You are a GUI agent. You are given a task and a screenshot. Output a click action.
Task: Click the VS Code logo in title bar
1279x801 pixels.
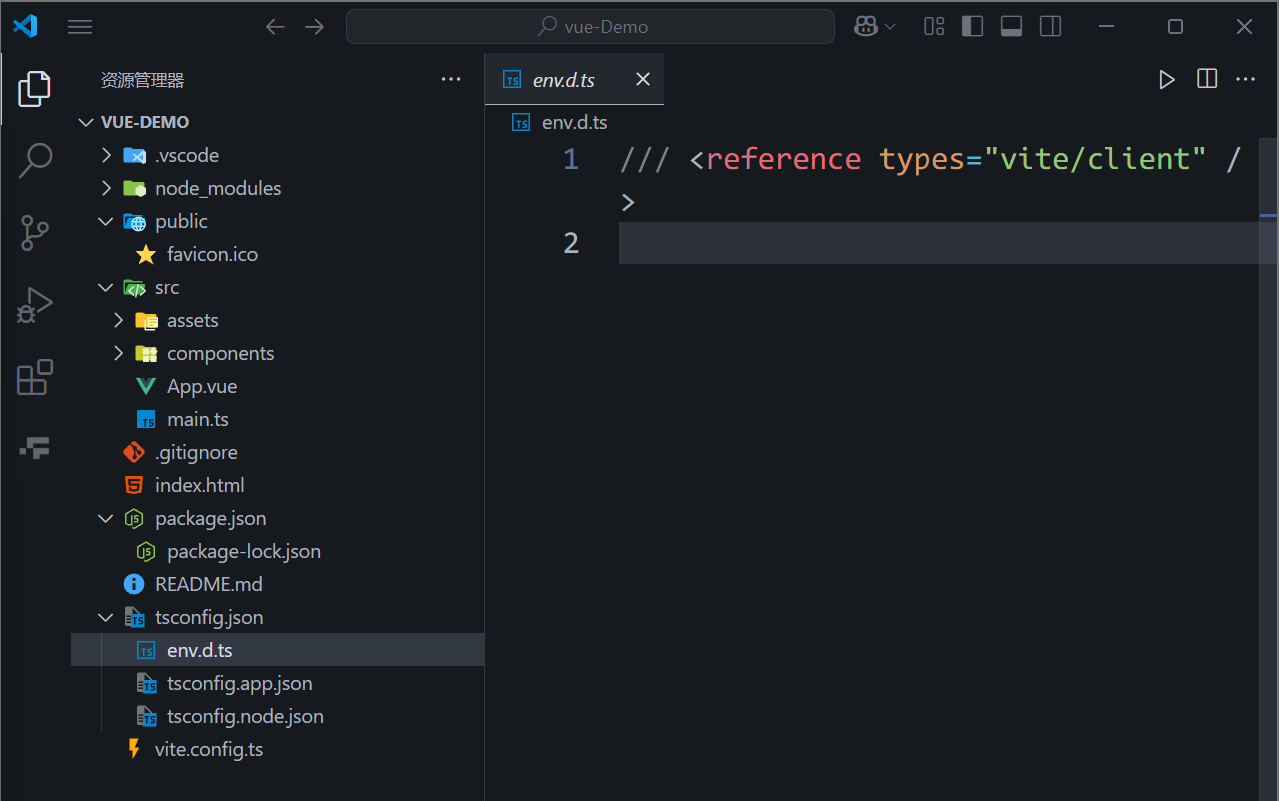25,27
